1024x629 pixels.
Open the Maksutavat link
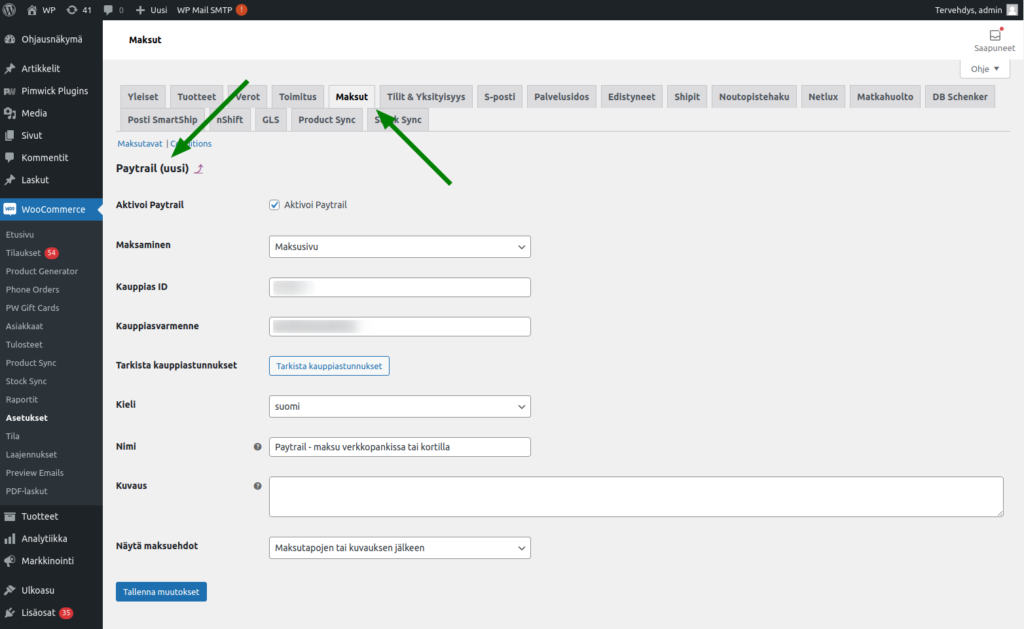[140, 144]
